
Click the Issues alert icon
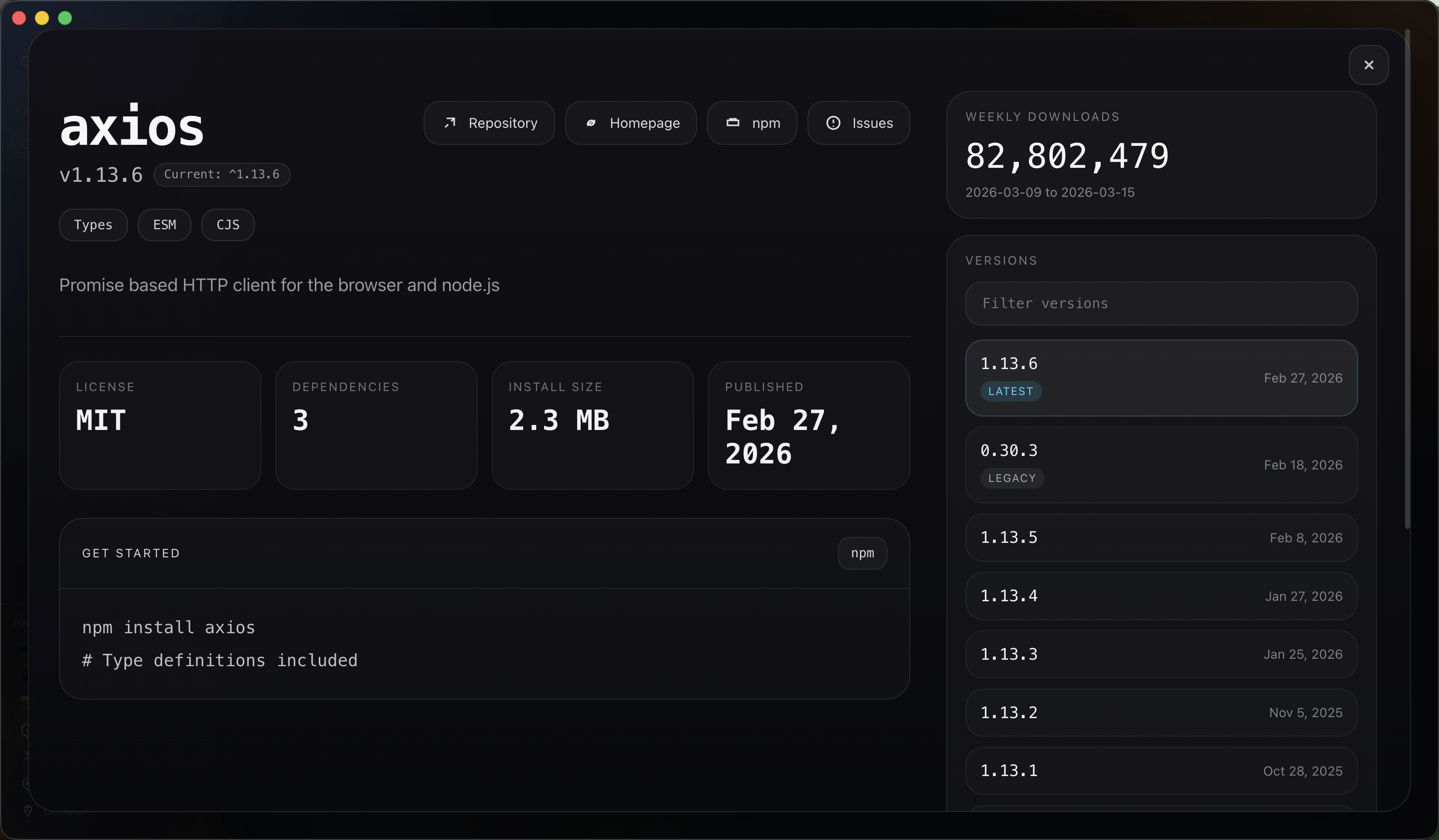[833, 123]
